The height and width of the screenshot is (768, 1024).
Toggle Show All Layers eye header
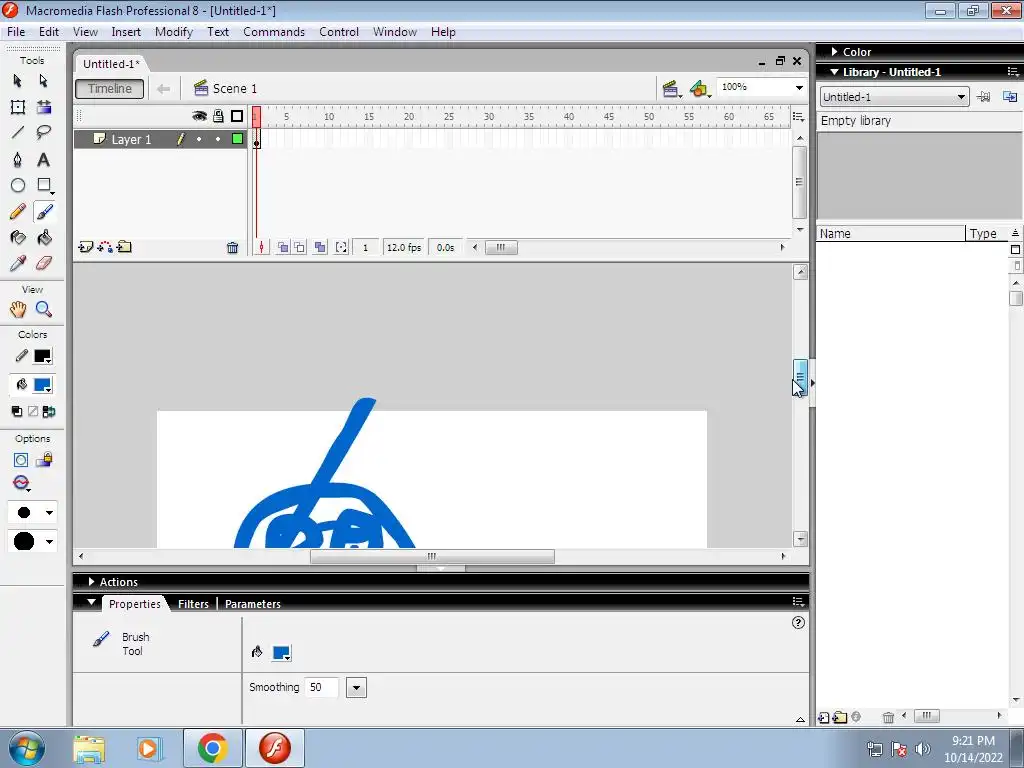[199, 116]
